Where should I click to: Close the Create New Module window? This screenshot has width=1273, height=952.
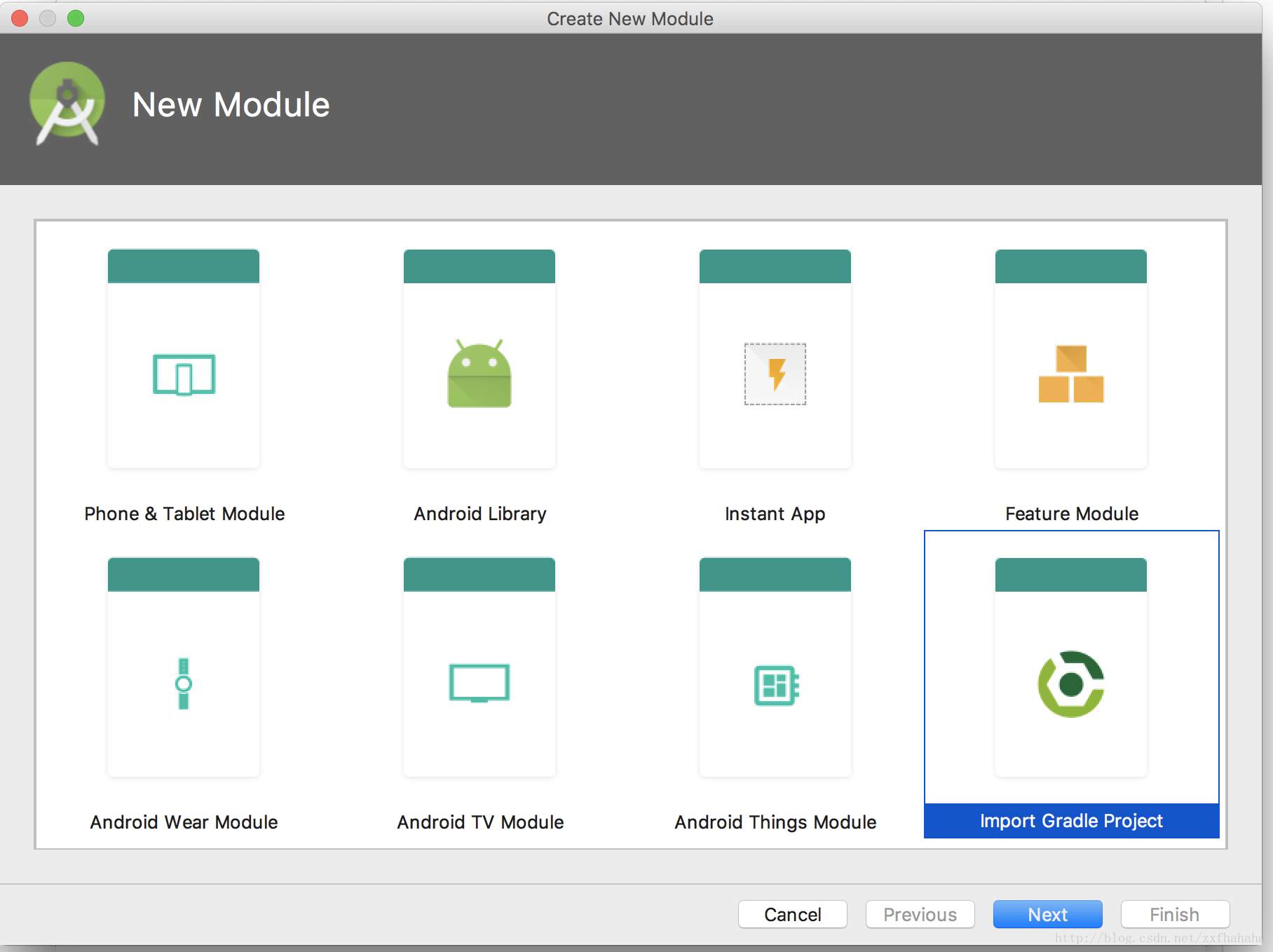tap(20, 18)
